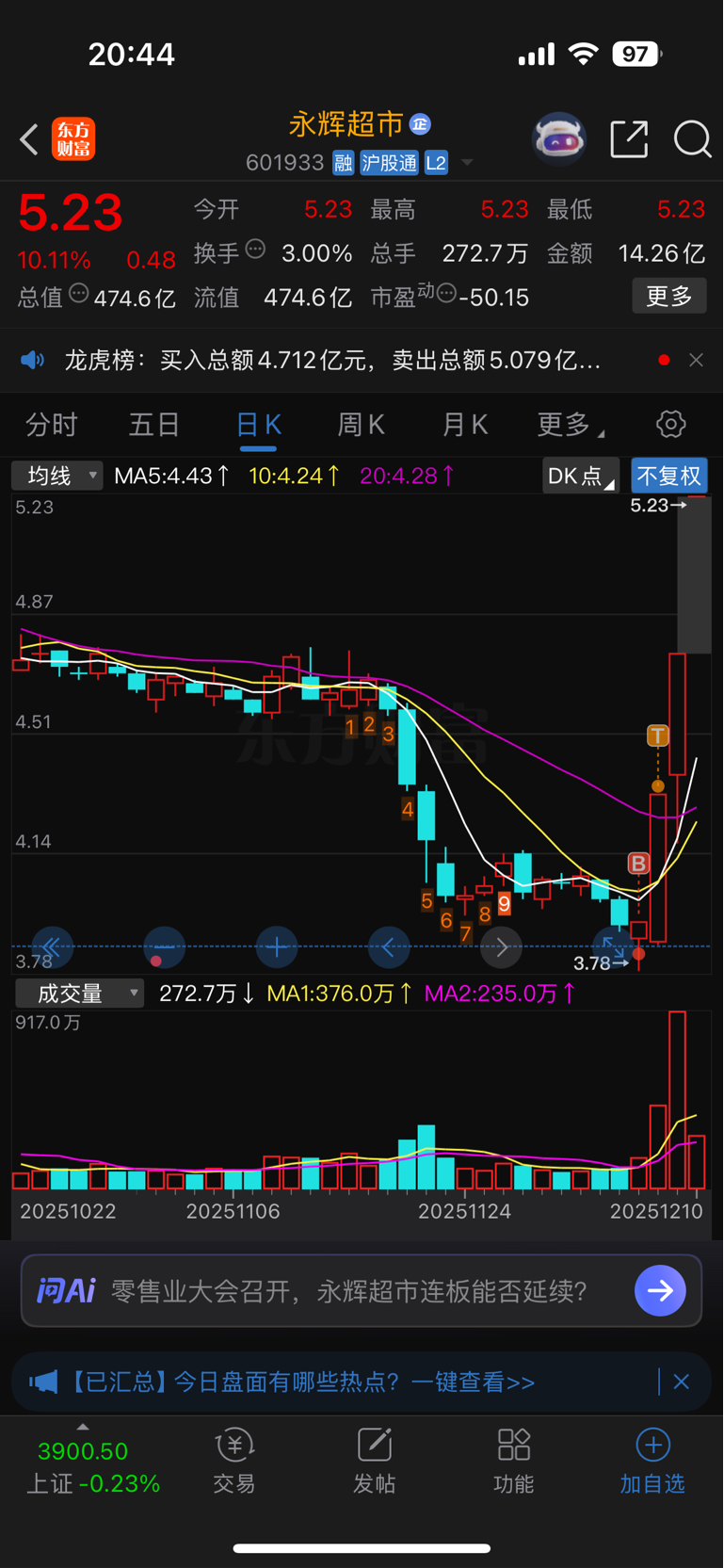Tap the 融 margin trading badge
Image resolution: width=724 pixels, height=1568 pixels.
click(x=344, y=163)
